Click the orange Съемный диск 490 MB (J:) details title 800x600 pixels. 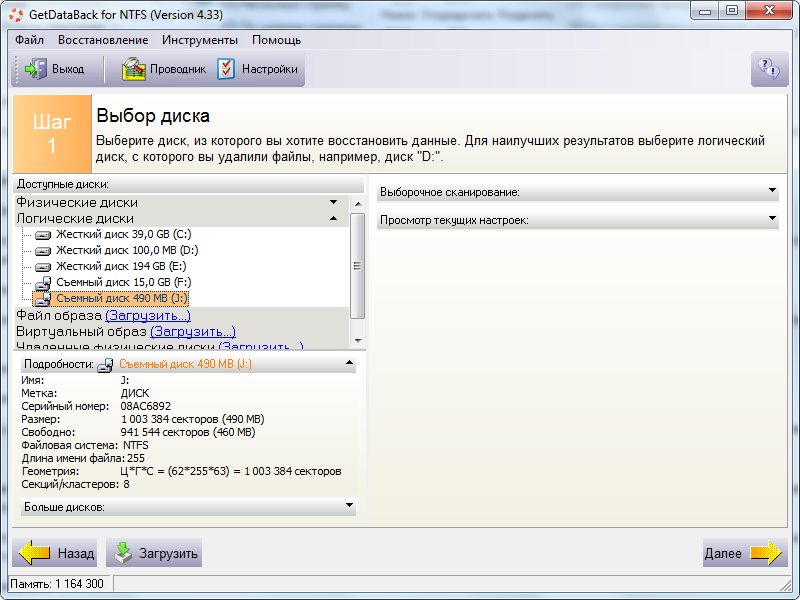[185, 364]
